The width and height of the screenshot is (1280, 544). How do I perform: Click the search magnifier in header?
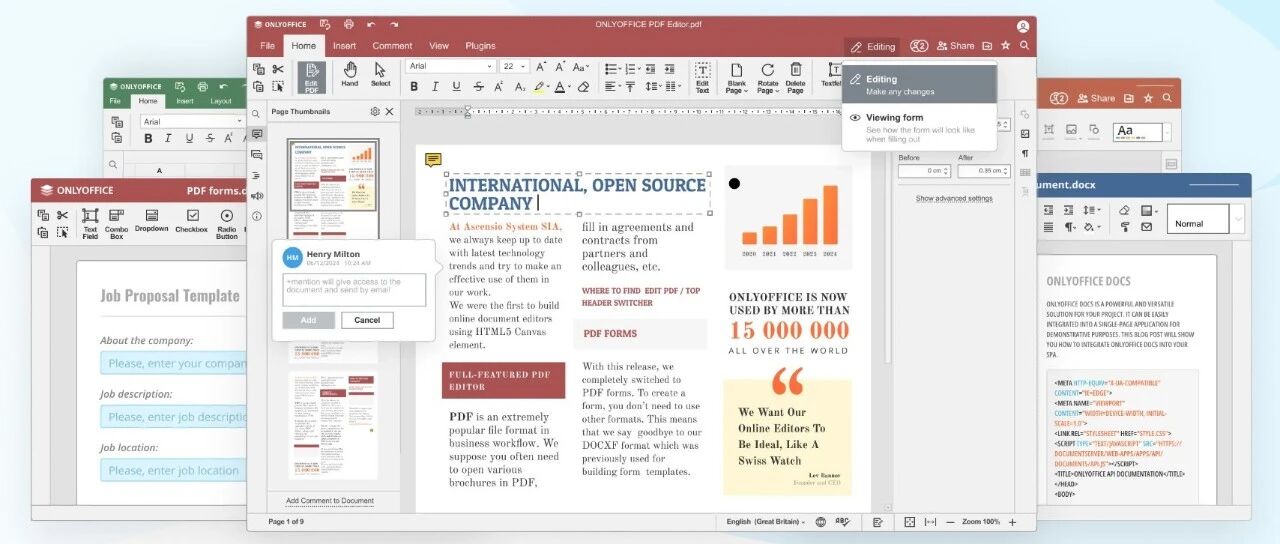point(1024,45)
